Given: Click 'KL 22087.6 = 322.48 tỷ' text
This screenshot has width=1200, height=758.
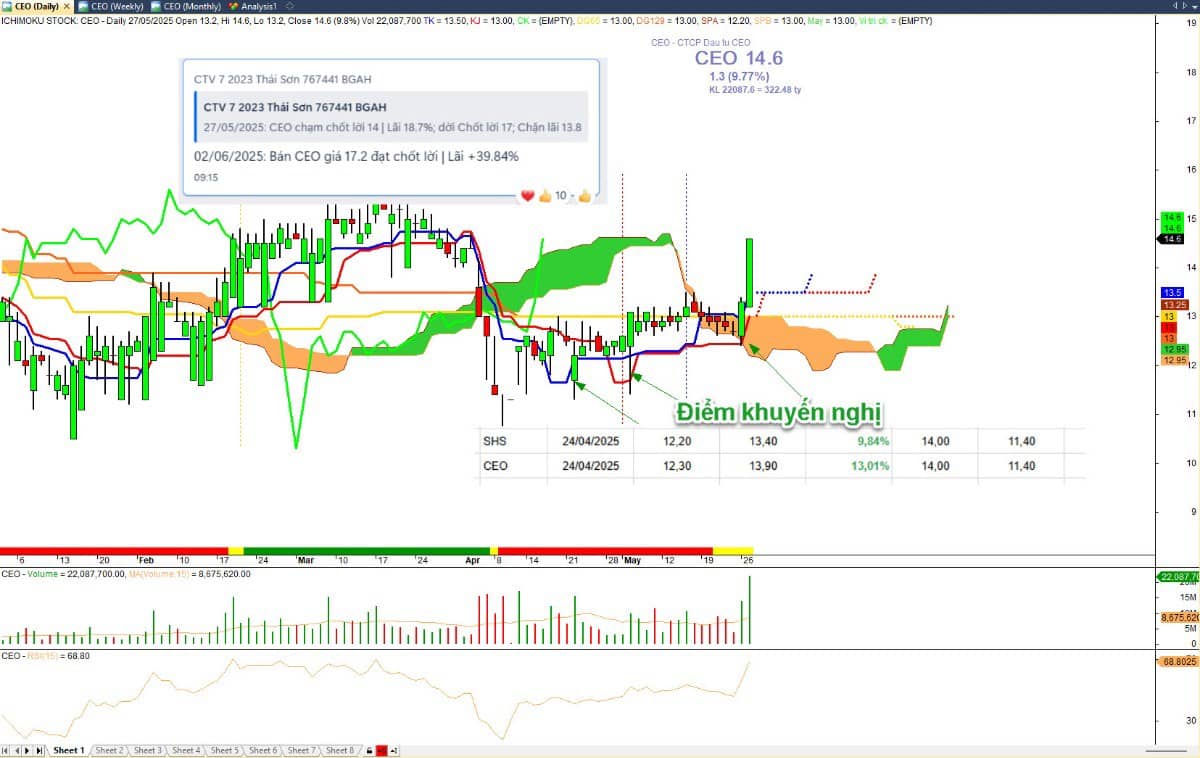Looking at the screenshot, I should (x=755, y=89).
